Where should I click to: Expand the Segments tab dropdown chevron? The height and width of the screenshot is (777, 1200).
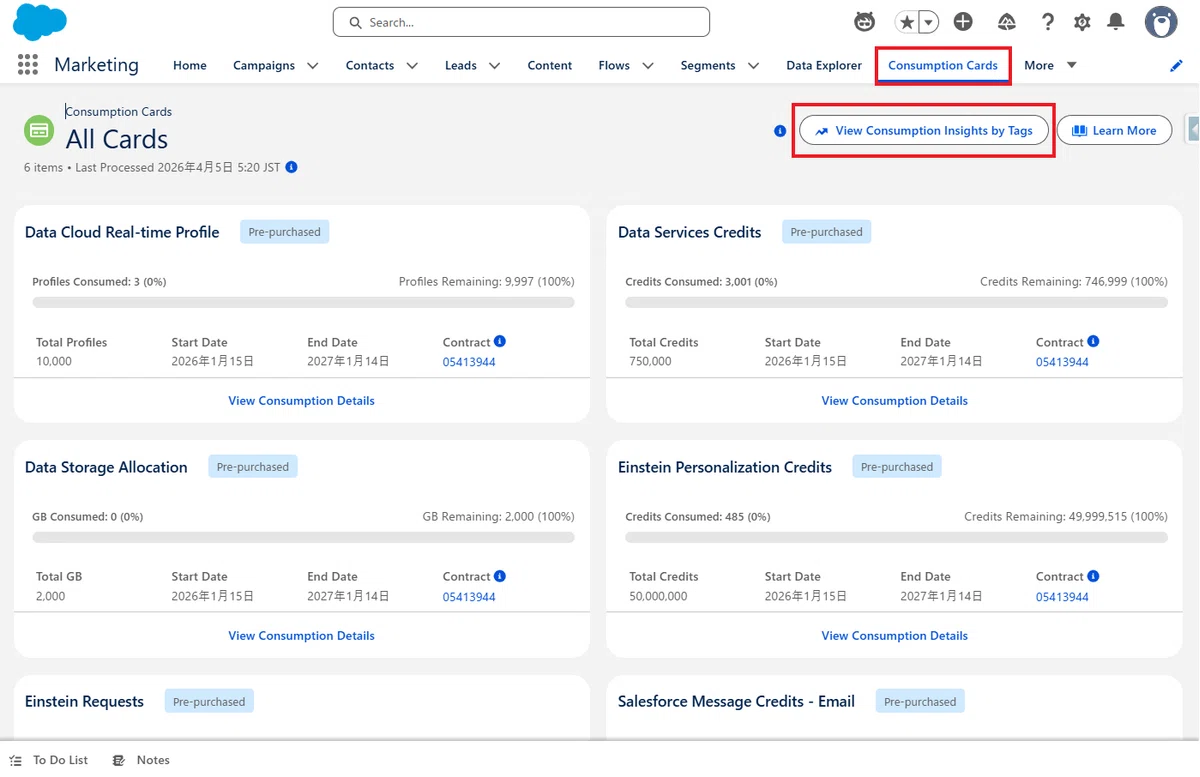click(x=753, y=66)
